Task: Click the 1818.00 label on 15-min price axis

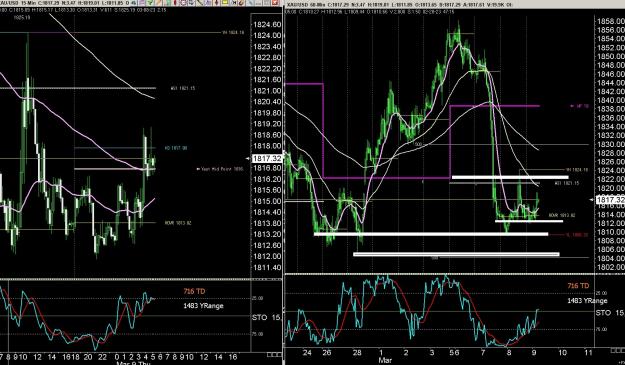Action: click(x=267, y=146)
